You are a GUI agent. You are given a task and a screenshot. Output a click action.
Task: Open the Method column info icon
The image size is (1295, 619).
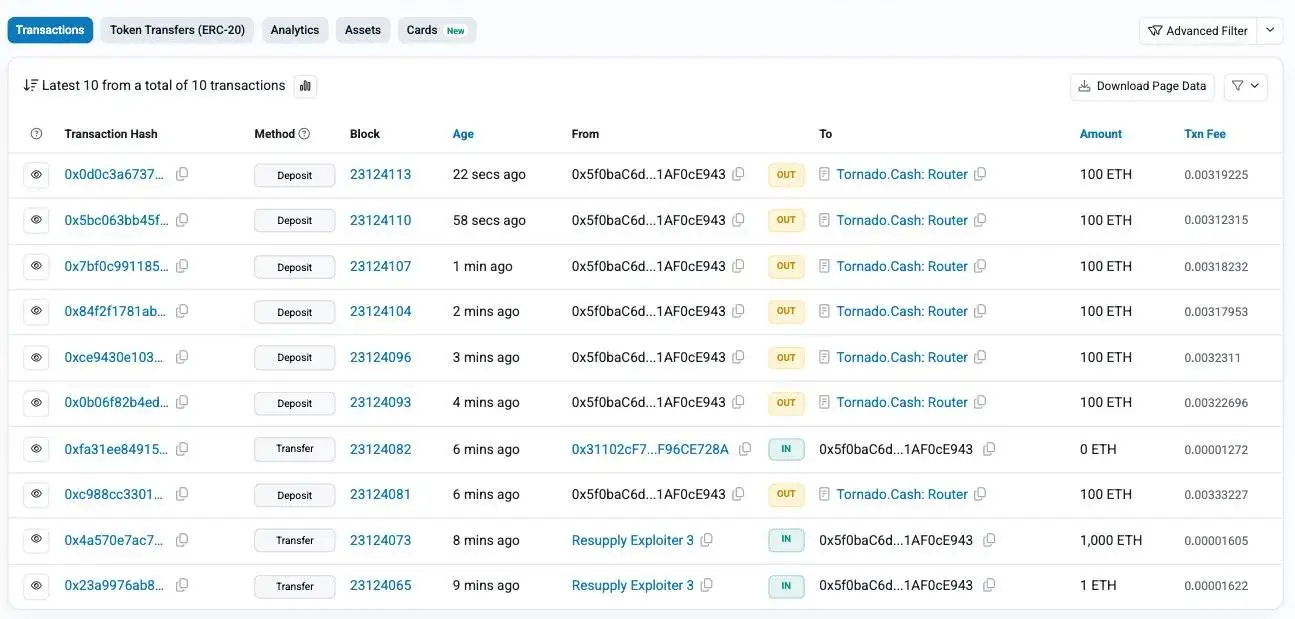tap(304, 132)
